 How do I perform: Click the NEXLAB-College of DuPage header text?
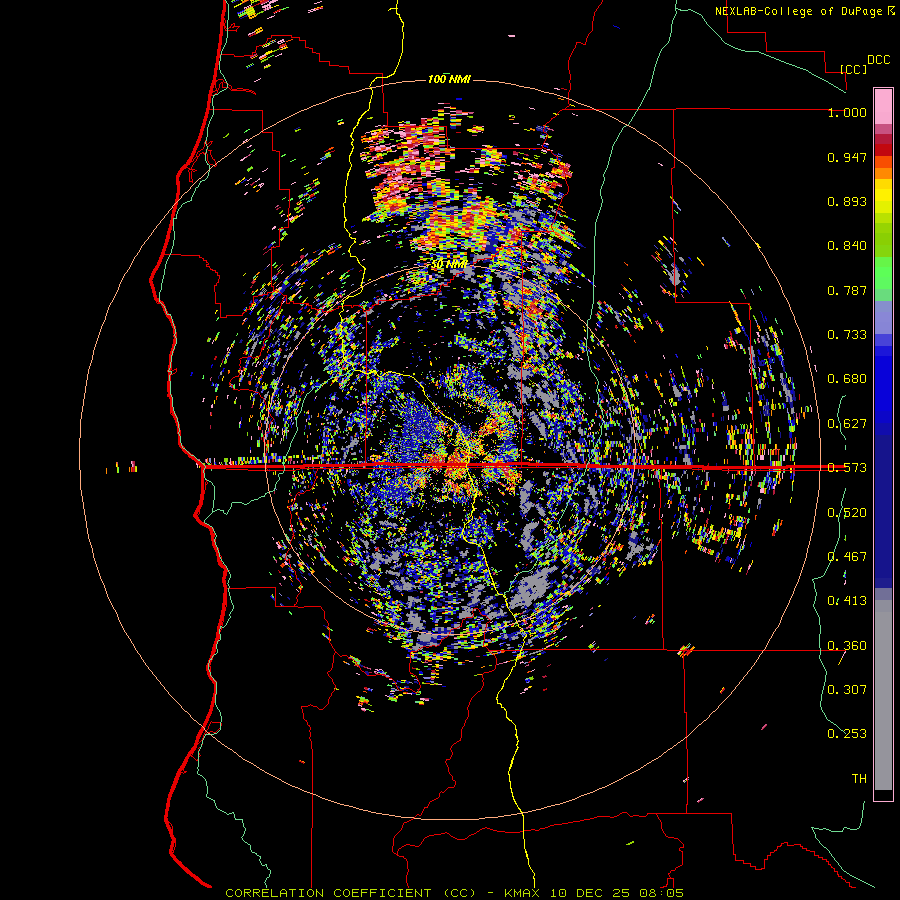pyautogui.click(x=798, y=11)
